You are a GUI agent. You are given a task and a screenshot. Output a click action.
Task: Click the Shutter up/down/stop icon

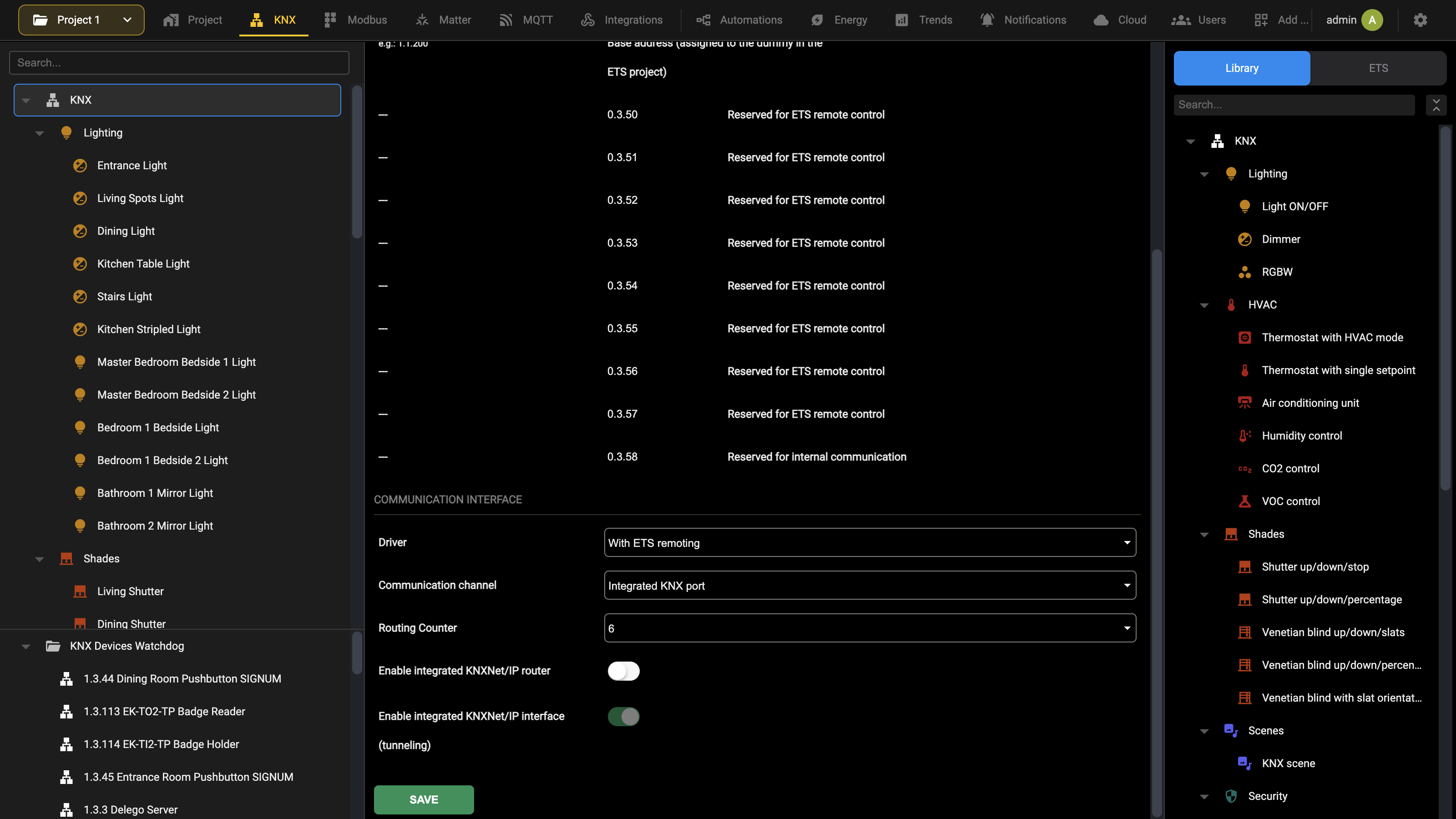(x=1244, y=567)
